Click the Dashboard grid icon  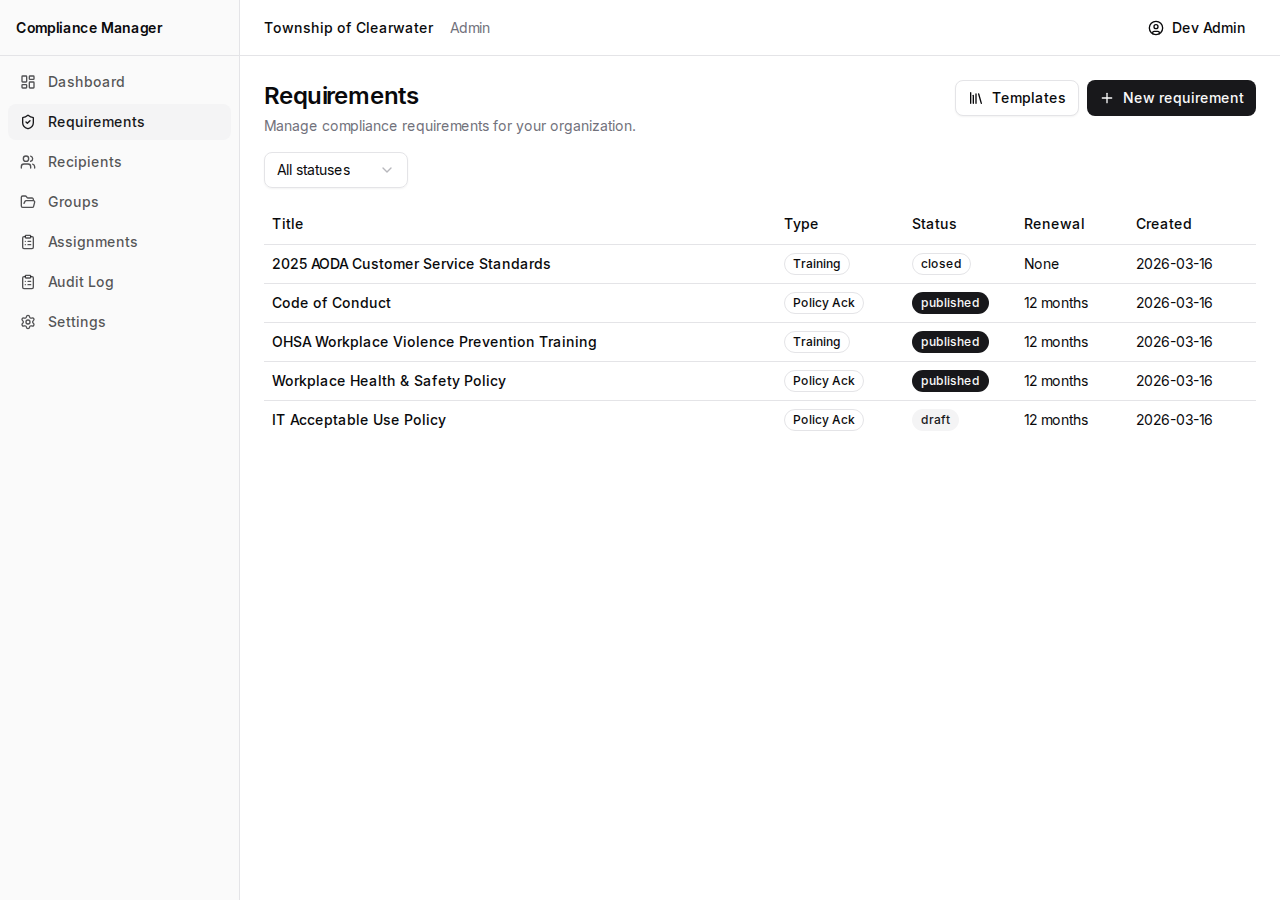click(x=28, y=82)
